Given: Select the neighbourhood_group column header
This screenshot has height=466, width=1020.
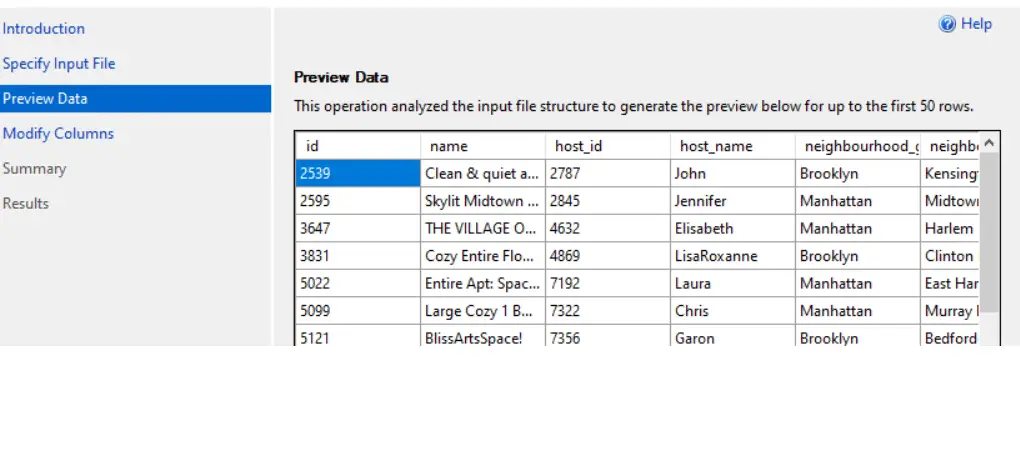Looking at the screenshot, I should pos(857,146).
